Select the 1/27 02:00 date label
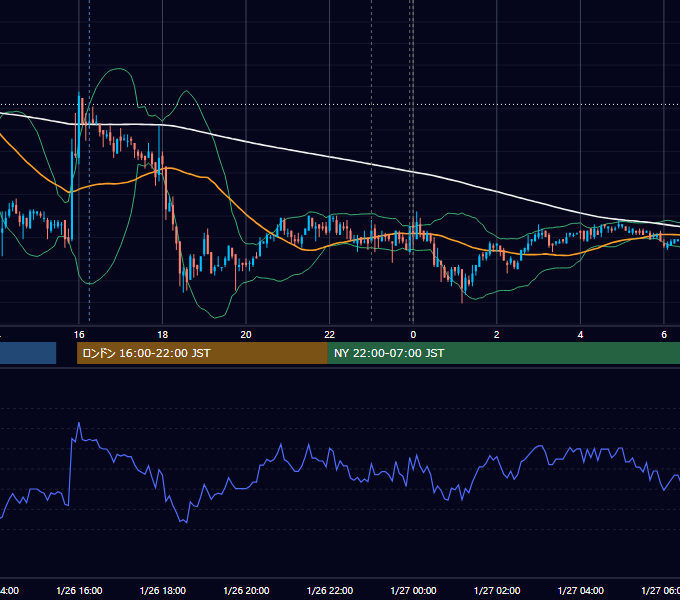Screen dimensions: 680x600 pos(497,590)
